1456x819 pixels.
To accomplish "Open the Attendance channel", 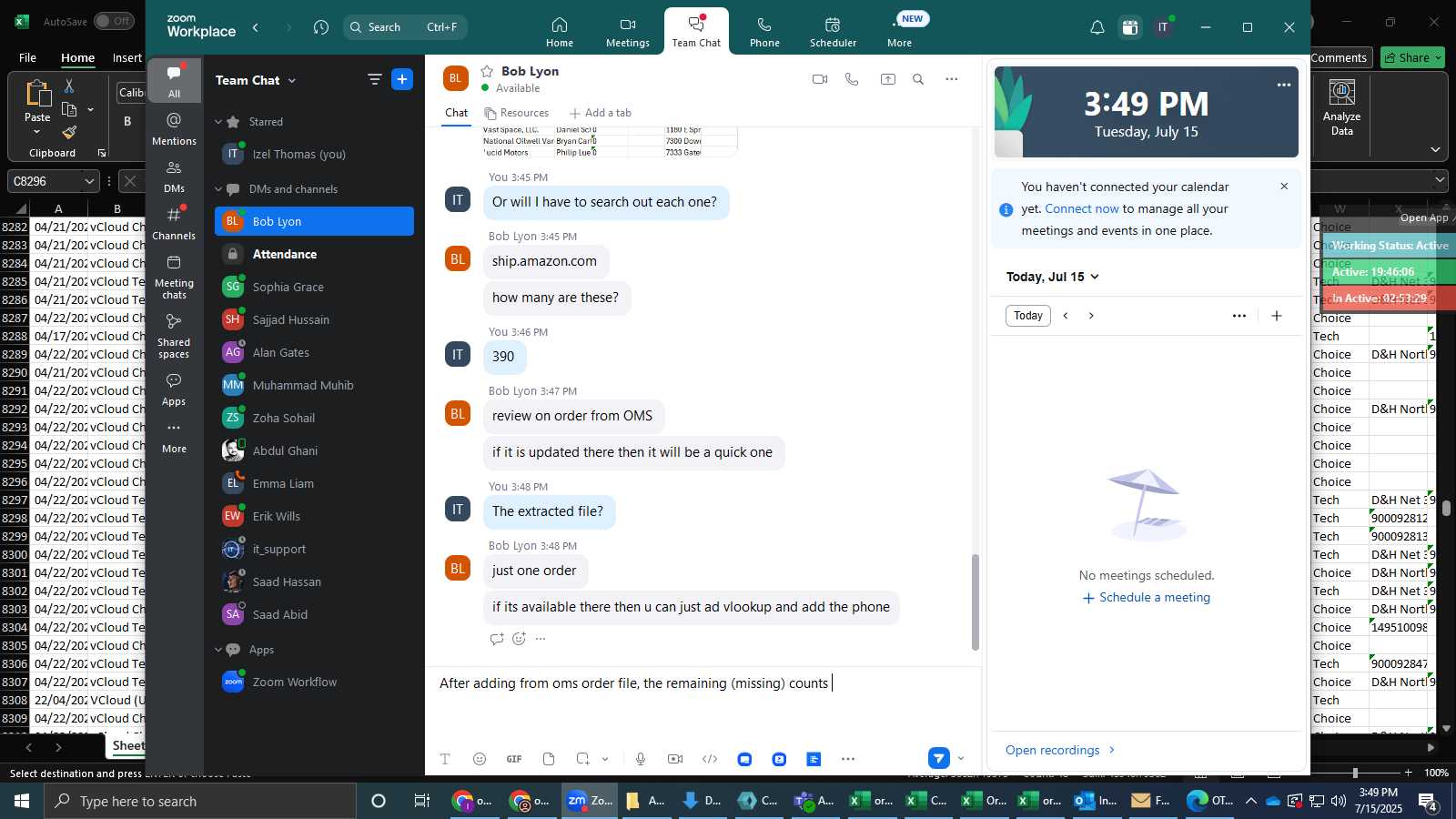I will pos(314,254).
